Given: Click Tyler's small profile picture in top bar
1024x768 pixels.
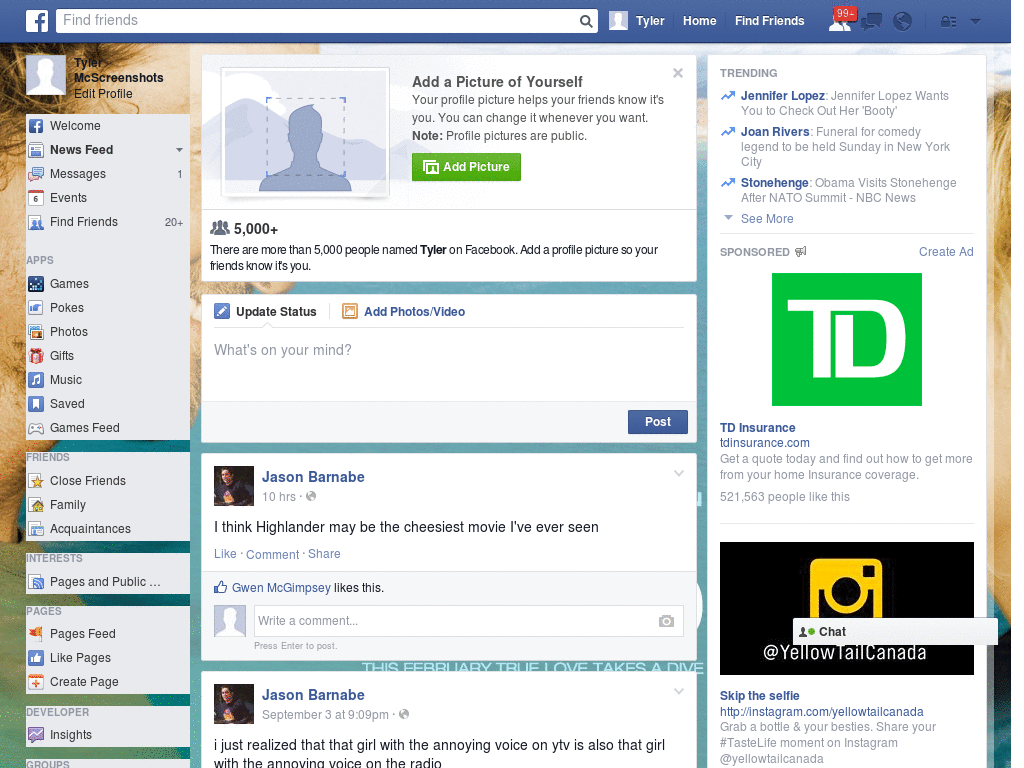Looking at the screenshot, I should click(x=618, y=21).
